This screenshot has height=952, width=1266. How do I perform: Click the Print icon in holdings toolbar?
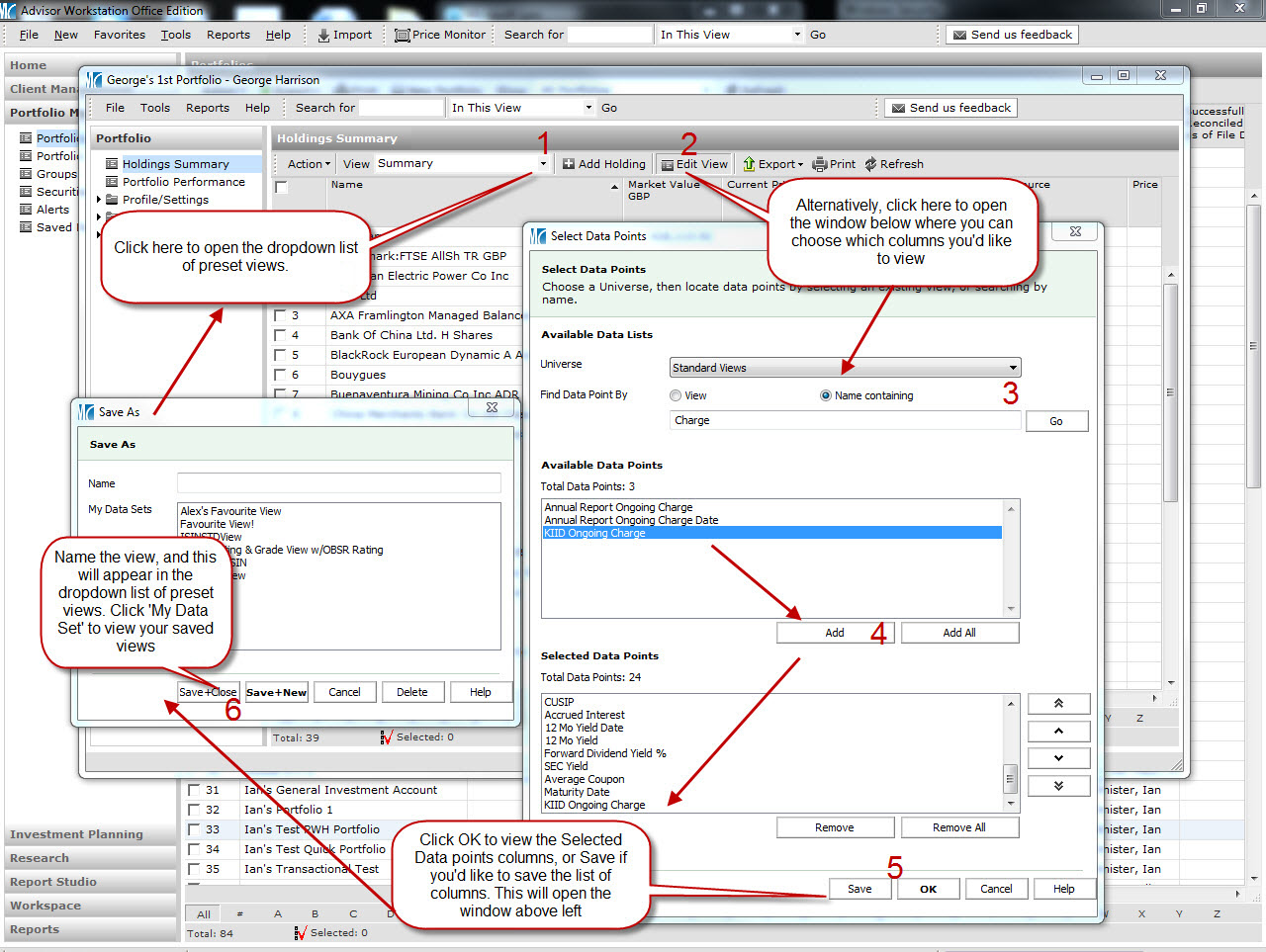[820, 164]
